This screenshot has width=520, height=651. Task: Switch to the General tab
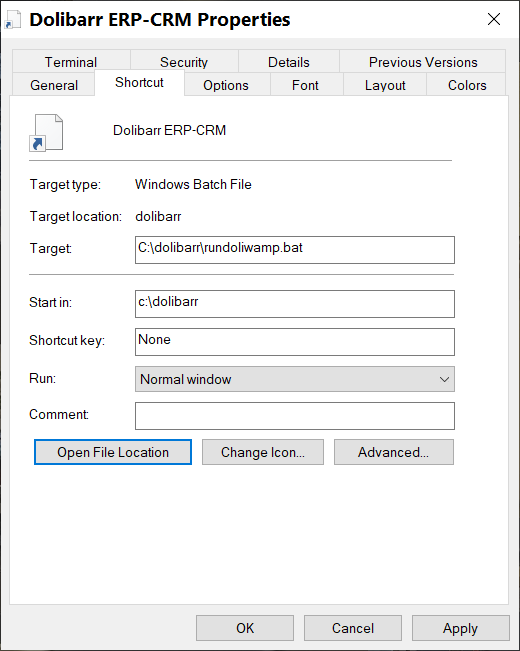(54, 85)
